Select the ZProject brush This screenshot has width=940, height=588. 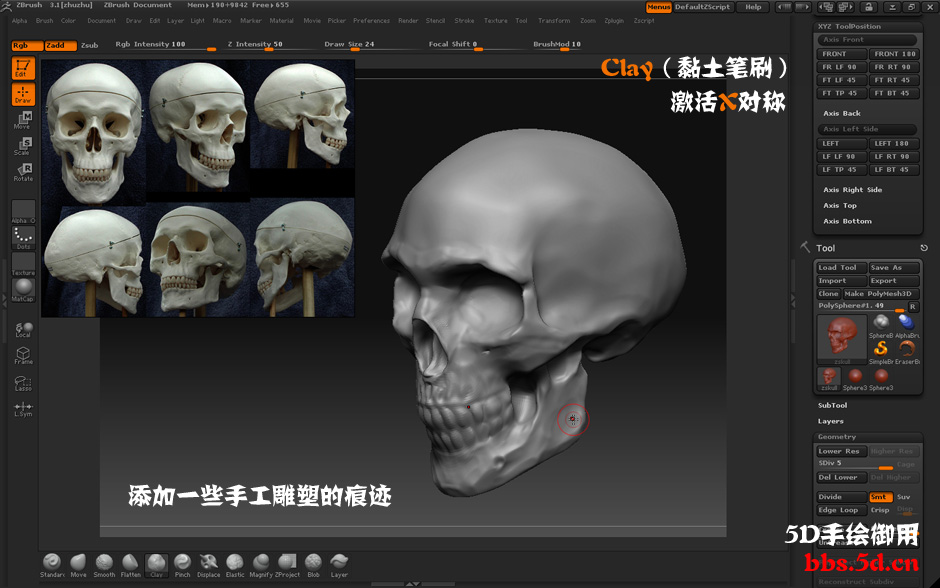tap(287, 566)
